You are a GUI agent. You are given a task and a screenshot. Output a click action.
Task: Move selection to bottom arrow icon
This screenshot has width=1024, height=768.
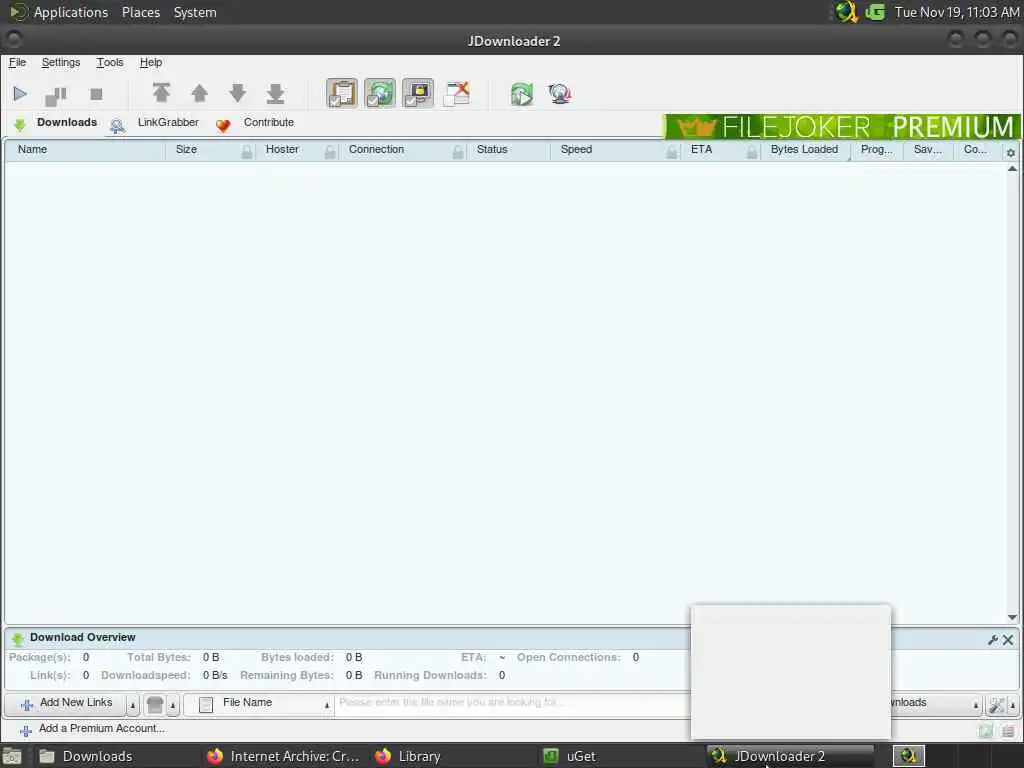click(276, 93)
